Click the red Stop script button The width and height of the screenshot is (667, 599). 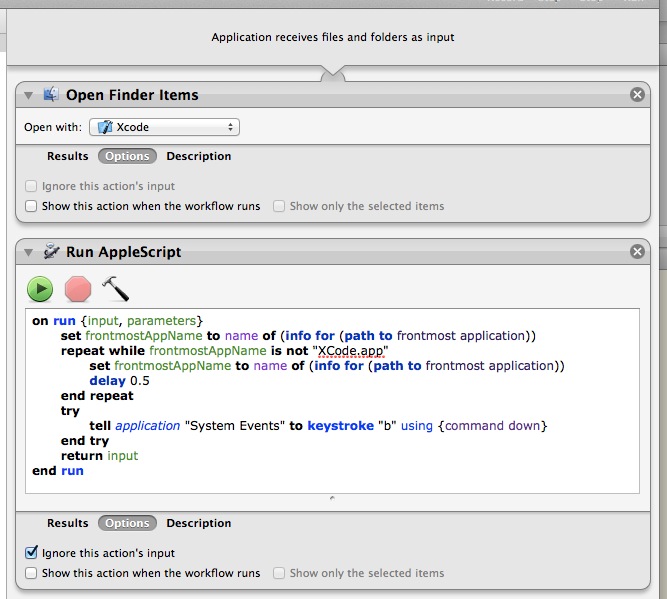click(78, 289)
